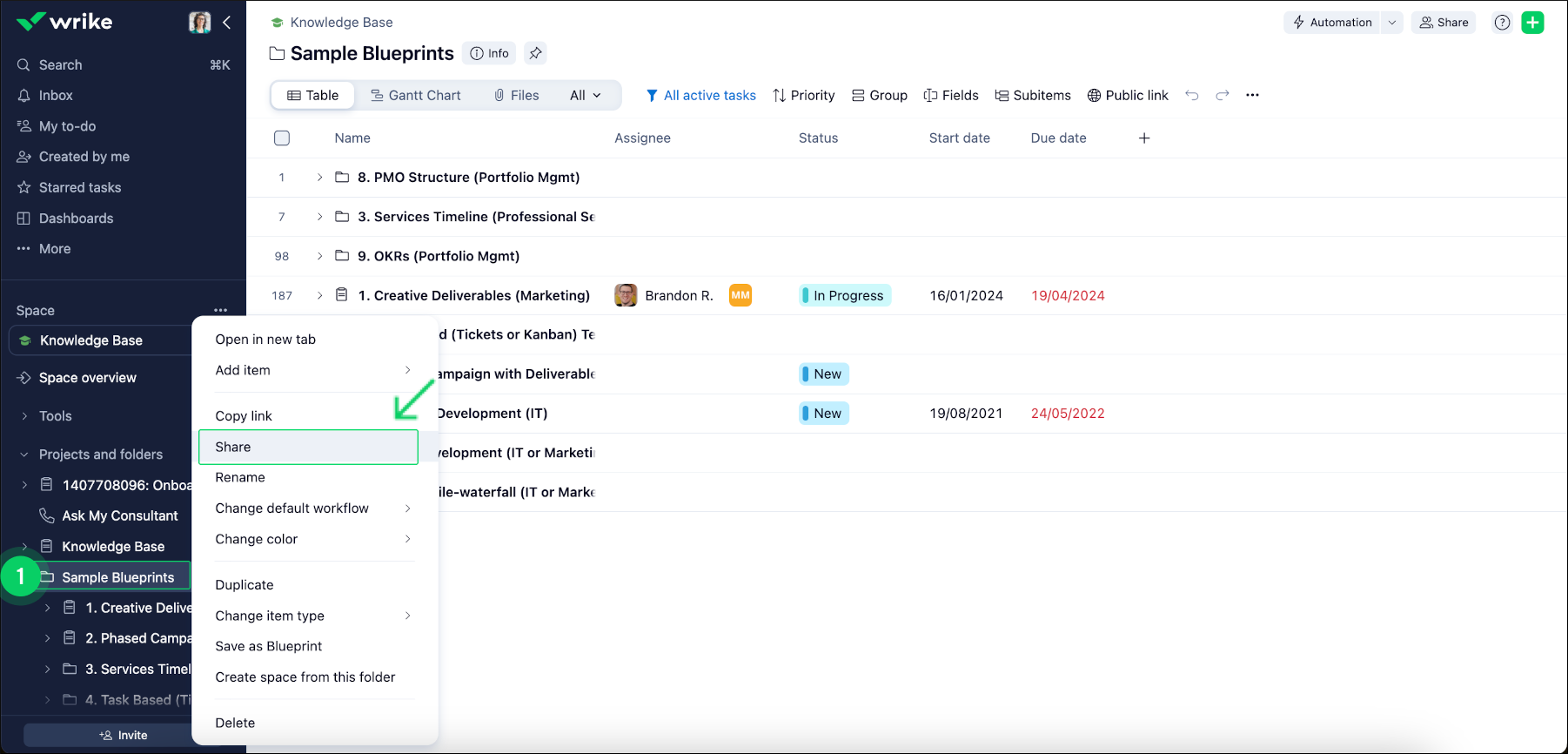Pin the Sample Blueprints folder
Screen dimensions: 1568x754
535,53
